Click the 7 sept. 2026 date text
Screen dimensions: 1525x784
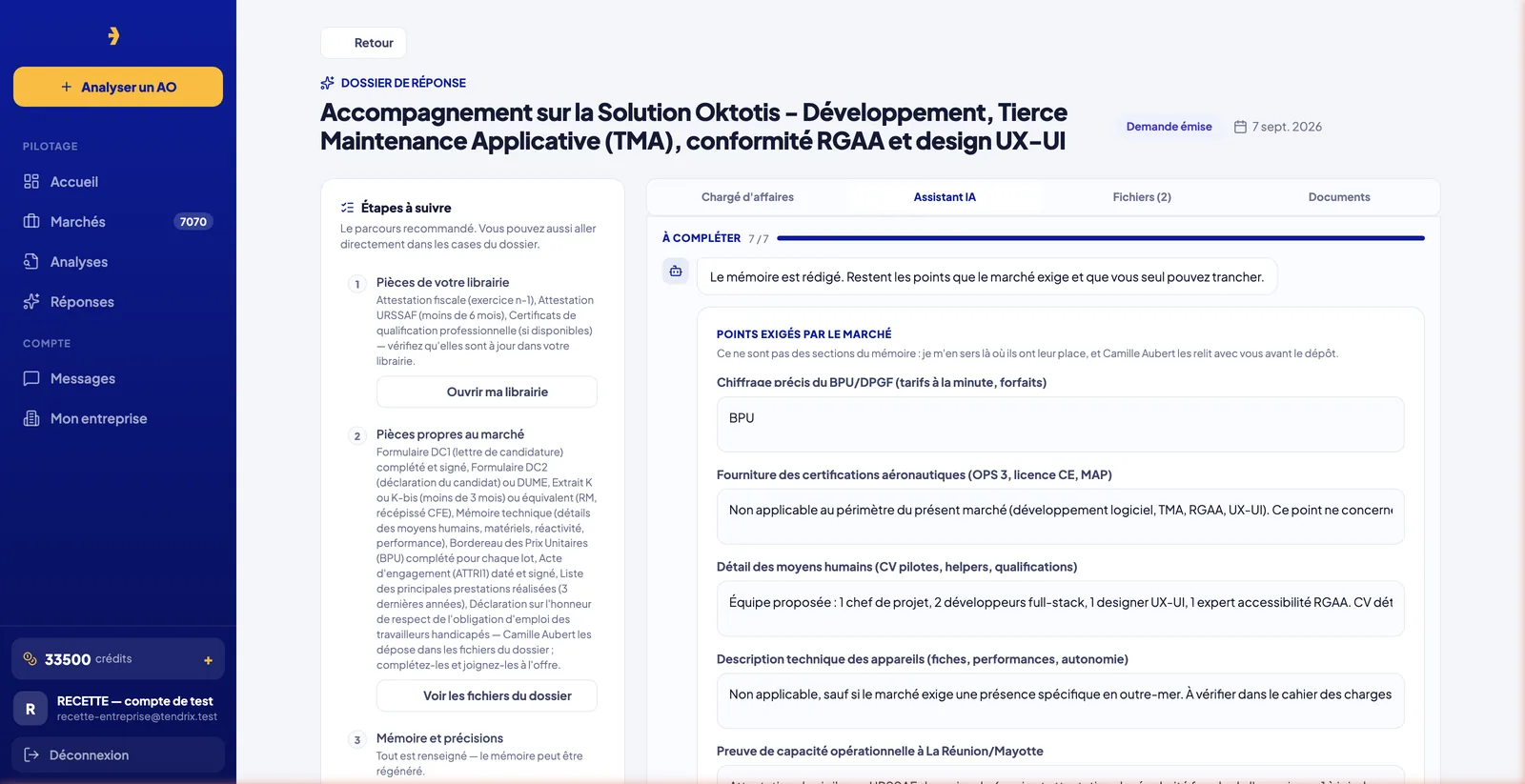pos(1287,127)
